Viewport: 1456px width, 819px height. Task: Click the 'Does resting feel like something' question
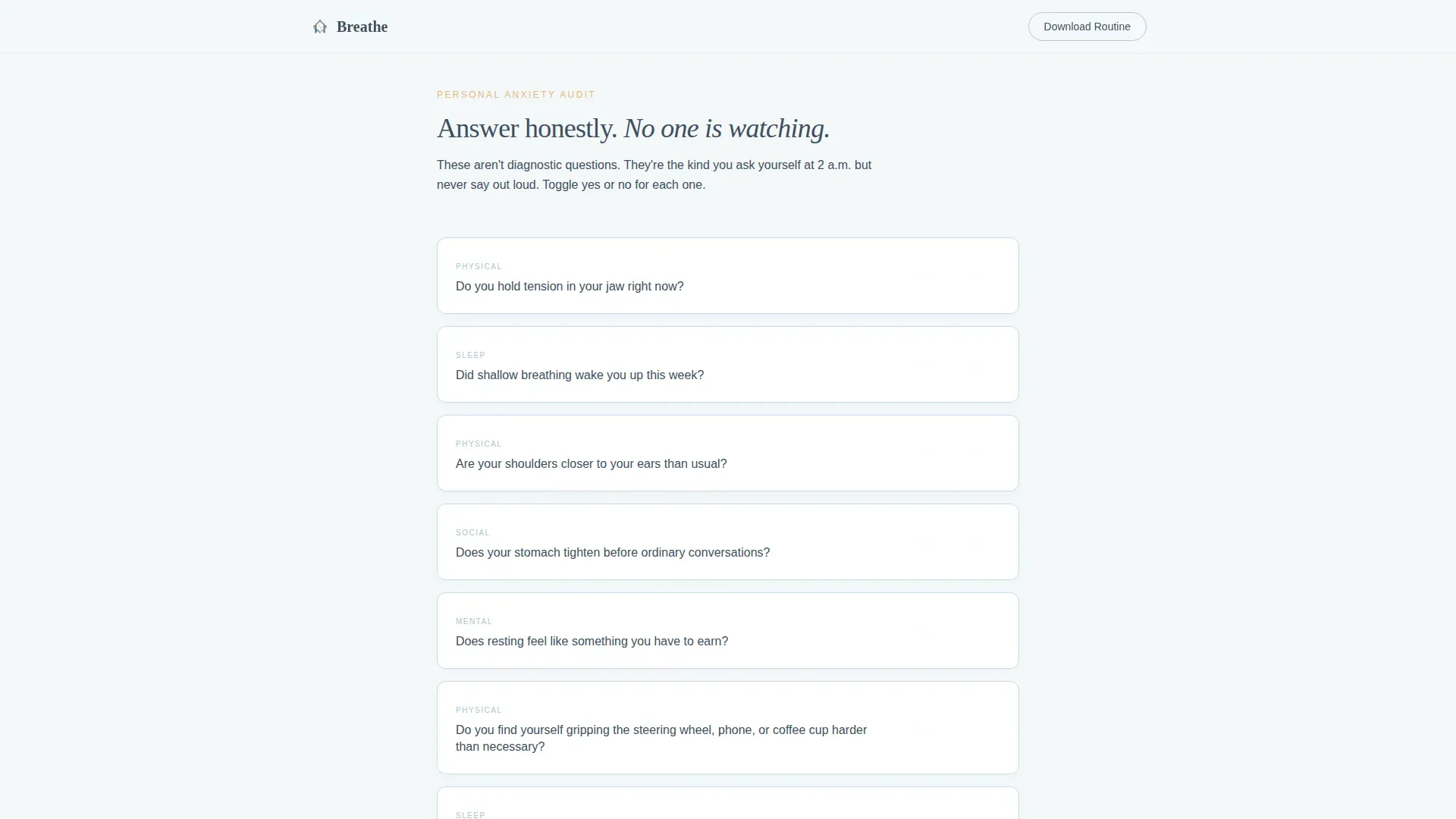click(591, 642)
